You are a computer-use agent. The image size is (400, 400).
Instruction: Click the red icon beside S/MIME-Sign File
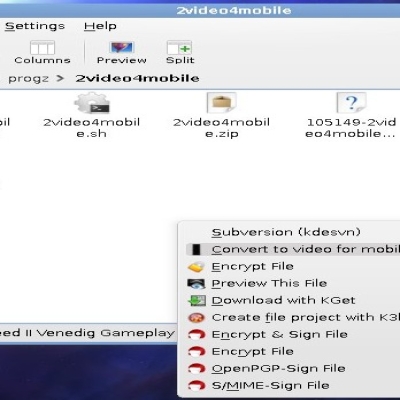point(196,386)
